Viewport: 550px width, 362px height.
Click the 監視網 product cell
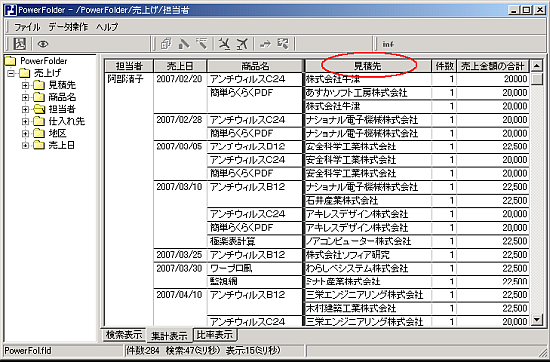point(255,282)
